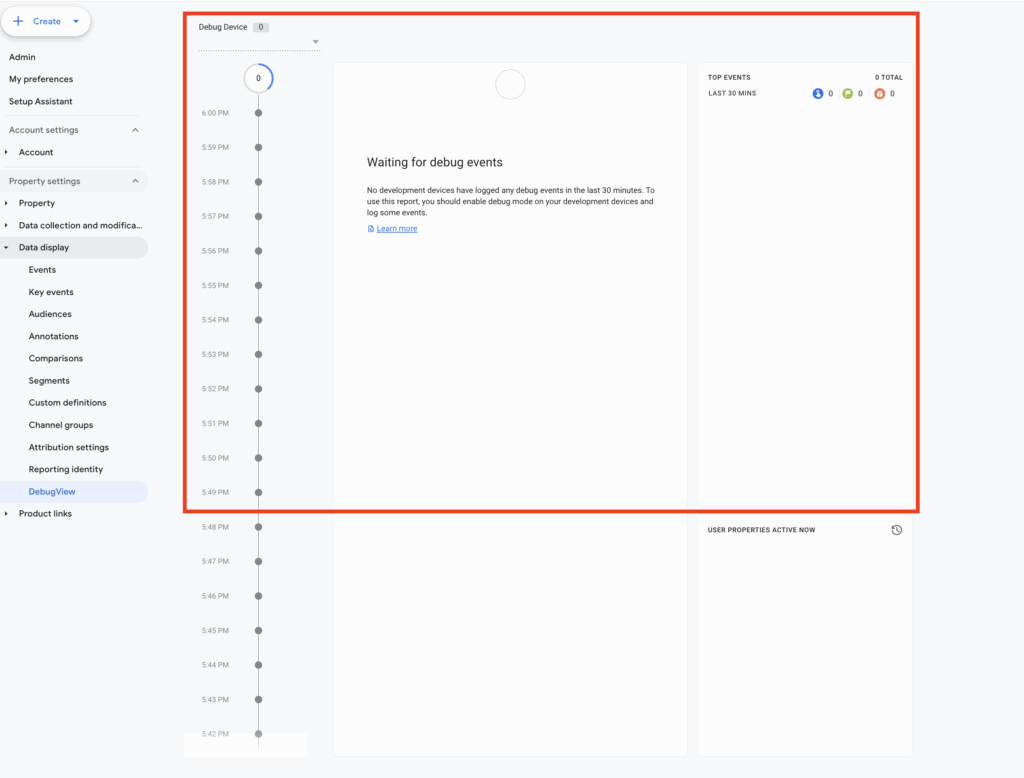The image size is (1024, 778).
Task: Collapse the Data display group
Action: tap(7, 248)
